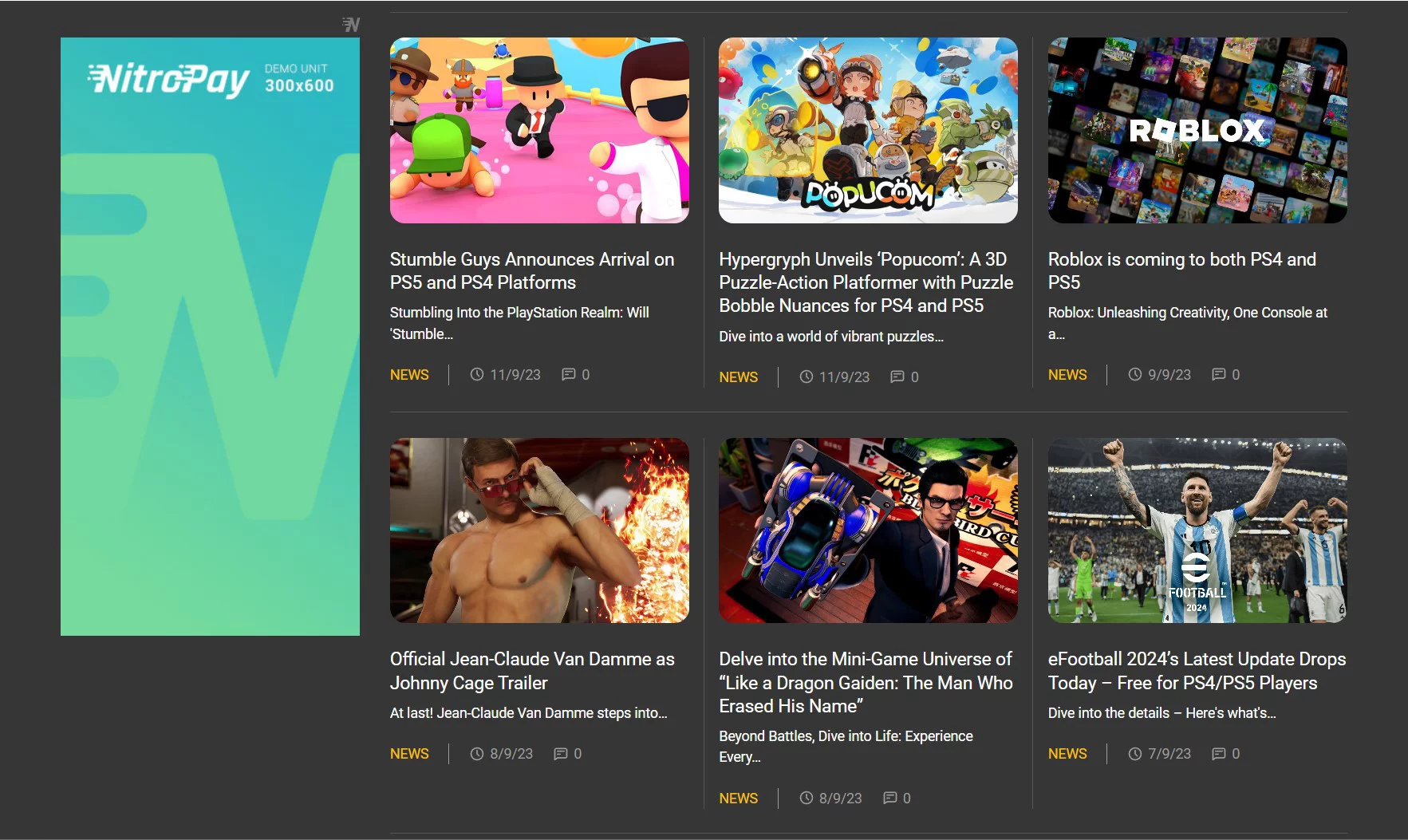Click the comment icon on the Johnny Cage article

click(561, 753)
